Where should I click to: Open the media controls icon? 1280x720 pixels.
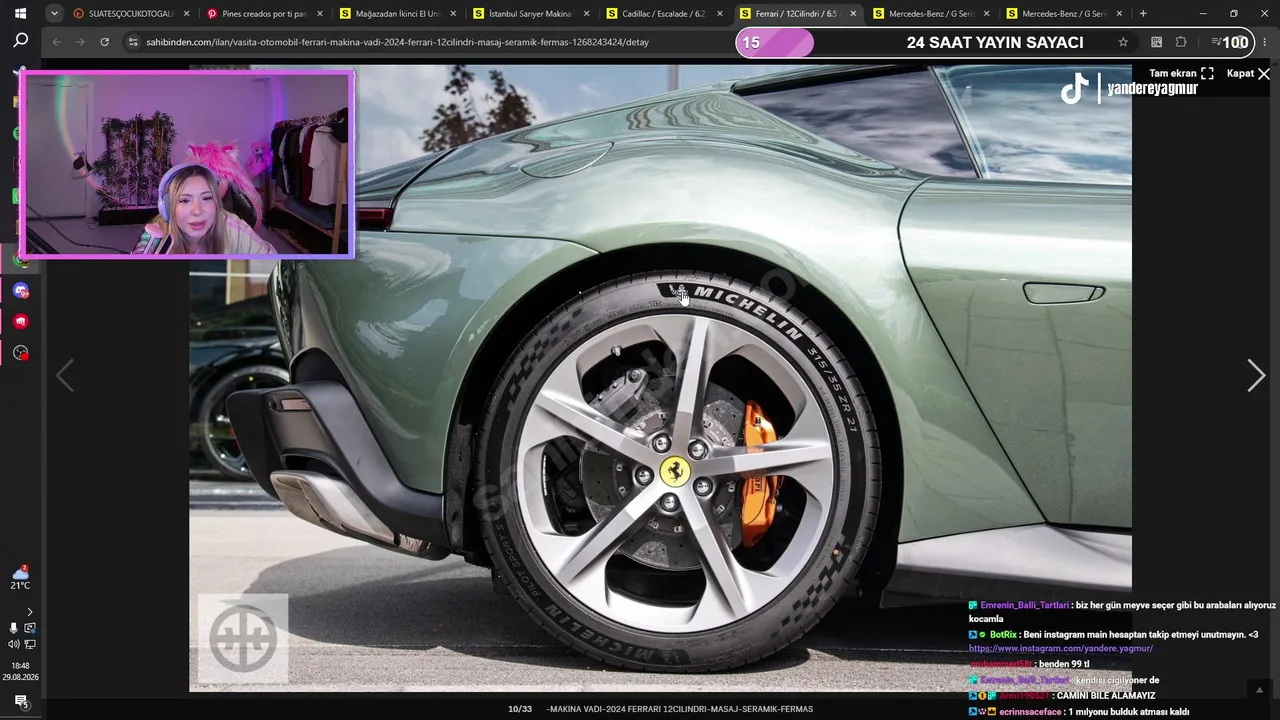[x=1215, y=42]
